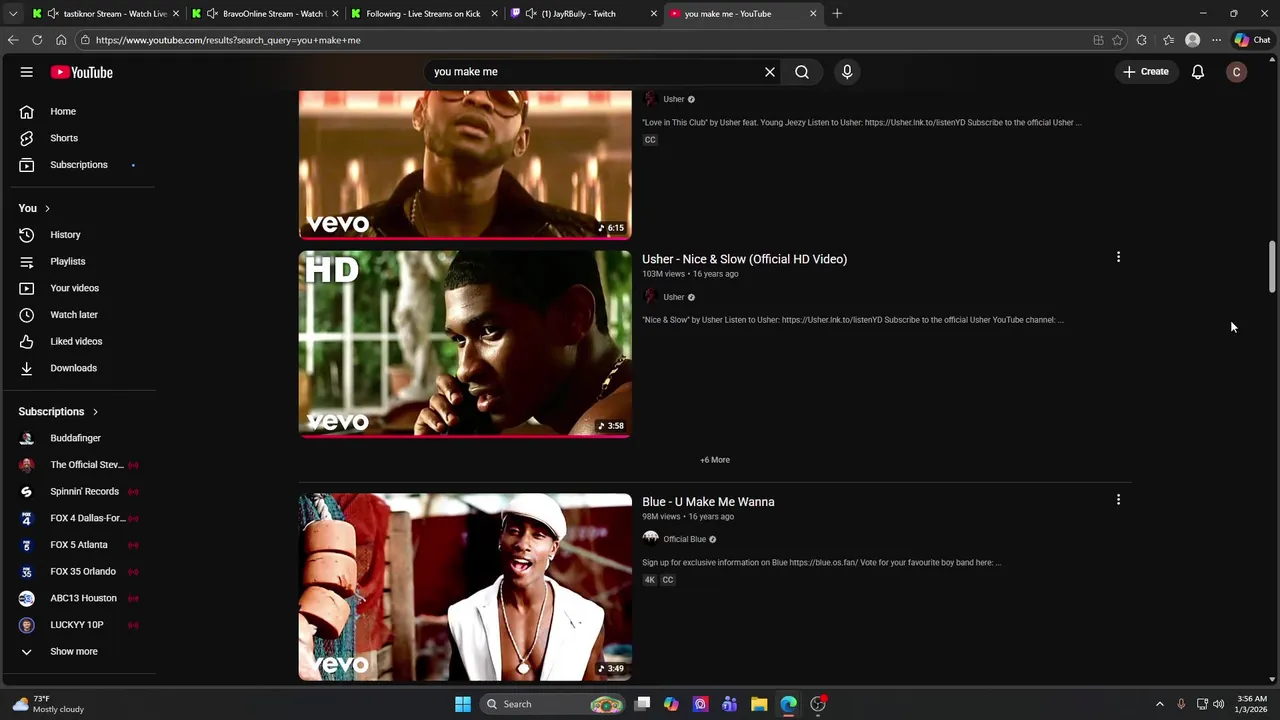
Task: Open File Explorer from the taskbar
Action: point(759,704)
